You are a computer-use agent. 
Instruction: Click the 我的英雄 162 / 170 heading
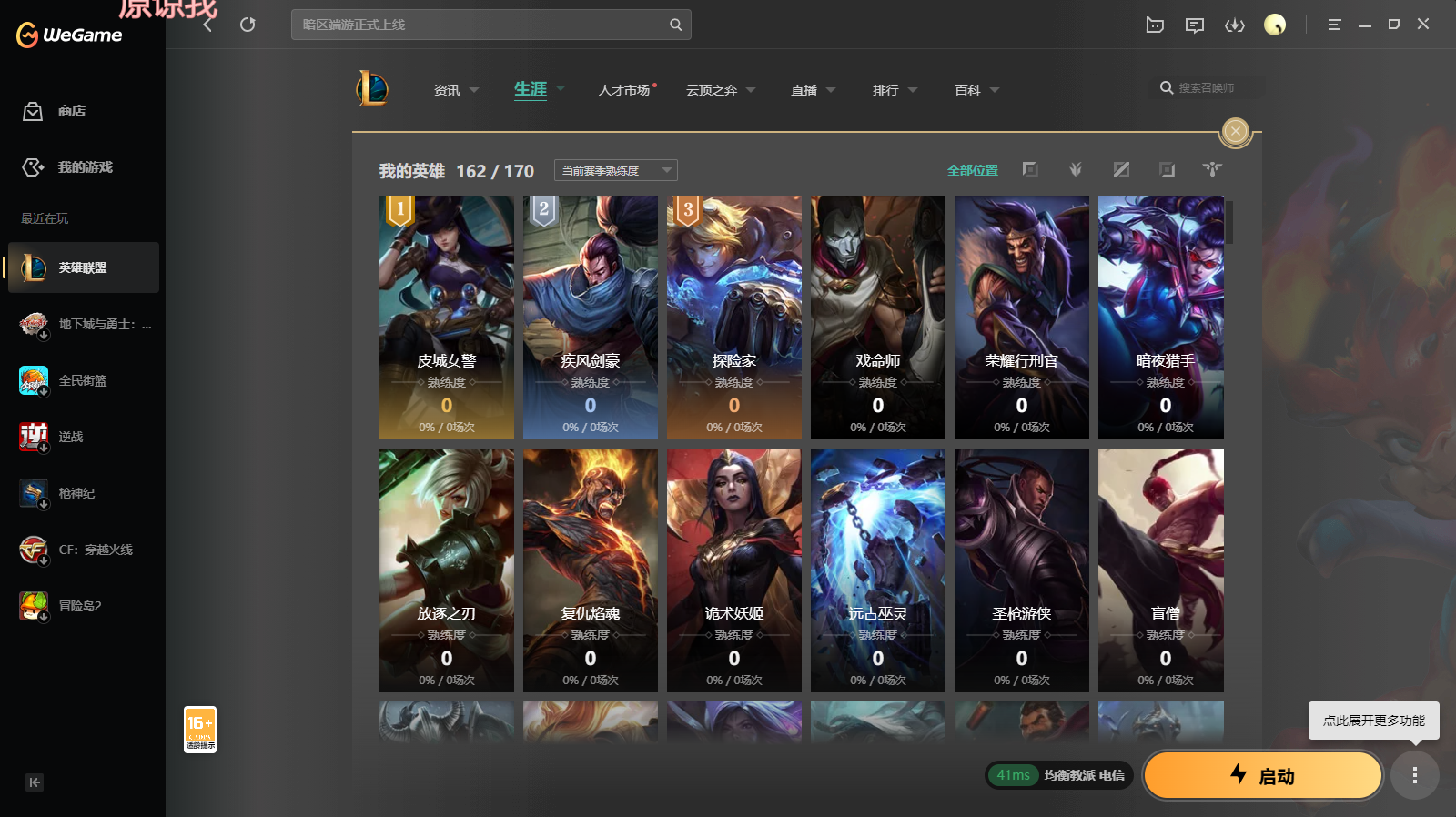pyautogui.click(x=457, y=171)
